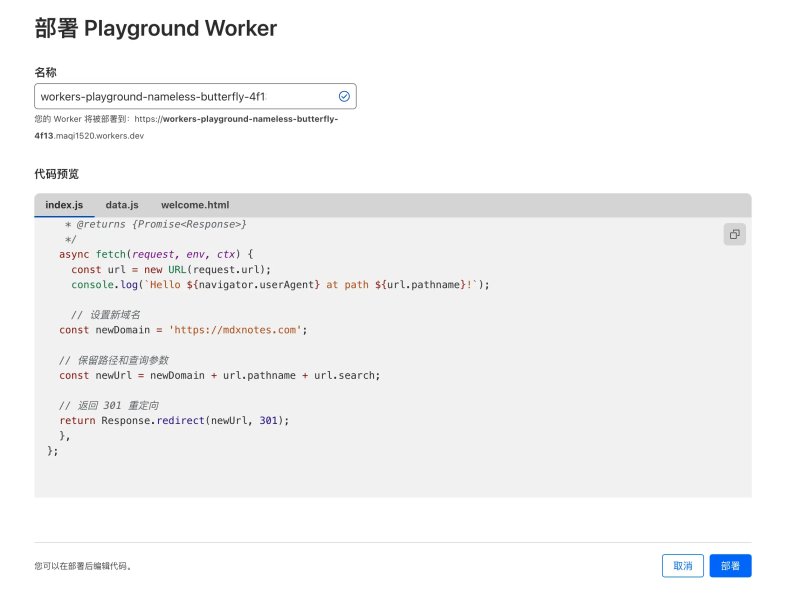This screenshot has width=800, height=612.
Task: Click the workers.dev deployment URL text
Action: point(186,127)
